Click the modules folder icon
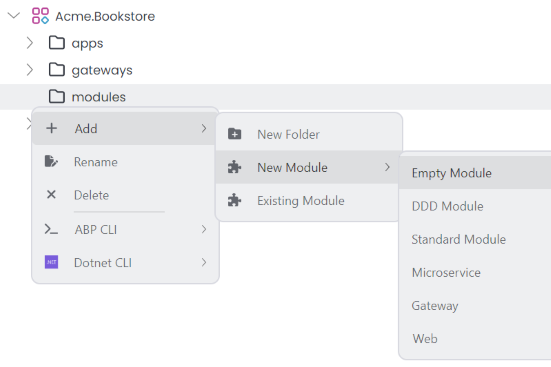 point(57,96)
